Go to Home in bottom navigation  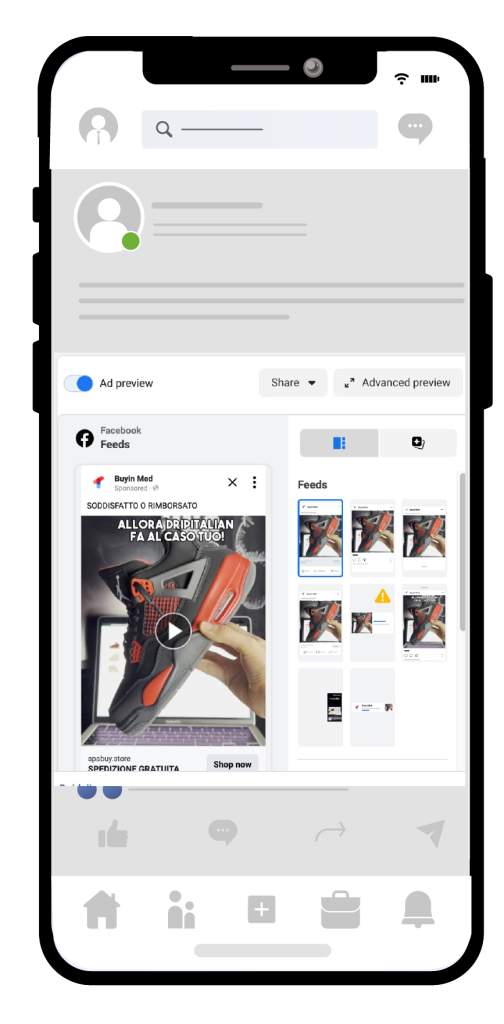[x=102, y=910]
